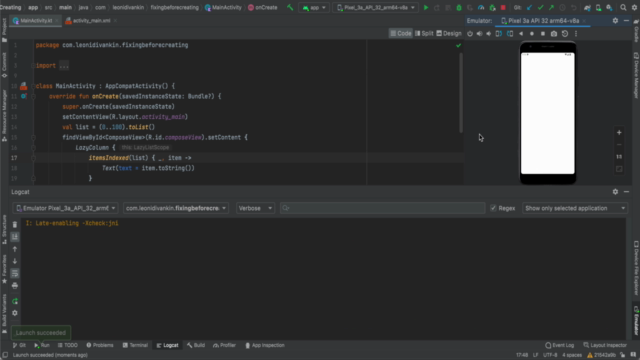Click emulator Back triangle button
Viewport: 640px width, 360px height.
[521, 34]
